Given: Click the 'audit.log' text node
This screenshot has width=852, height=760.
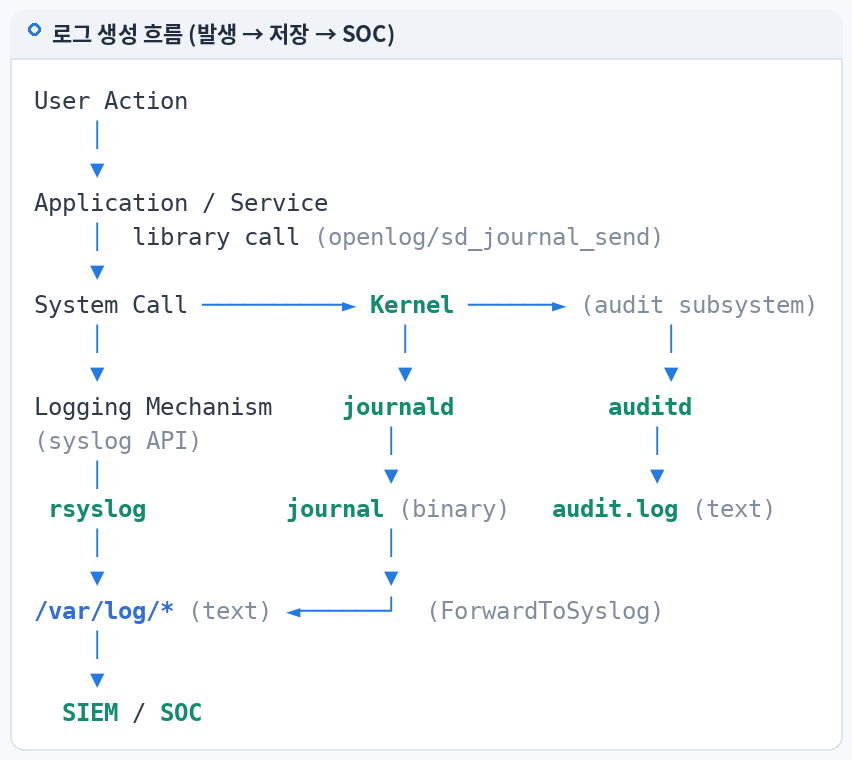Looking at the screenshot, I should click(x=615, y=510).
